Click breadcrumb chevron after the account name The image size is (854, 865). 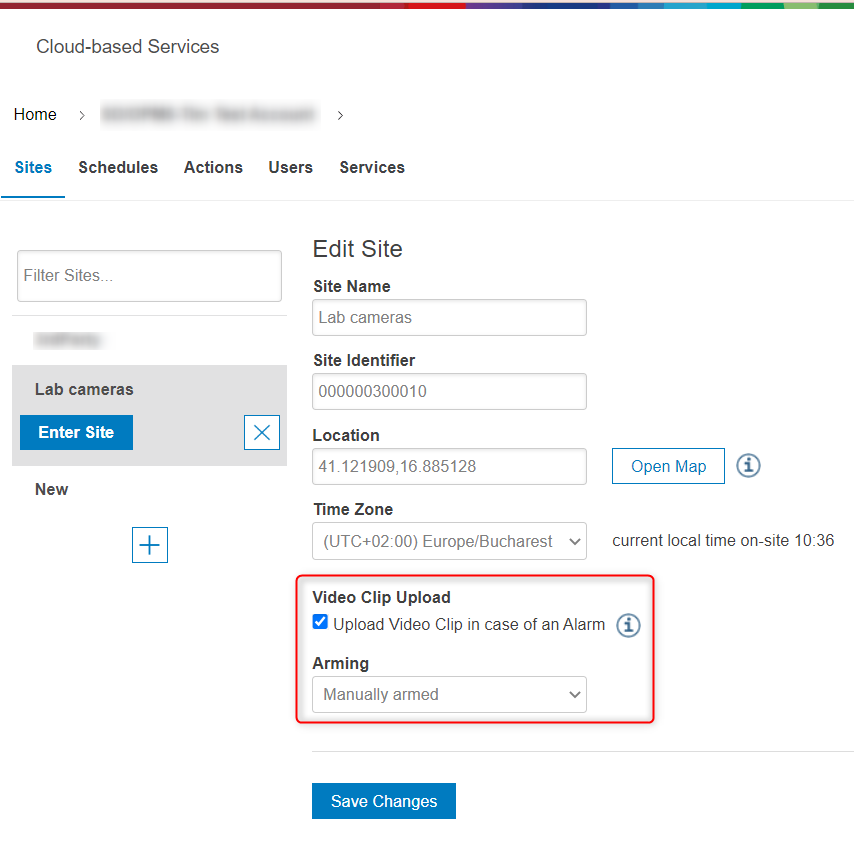340,115
